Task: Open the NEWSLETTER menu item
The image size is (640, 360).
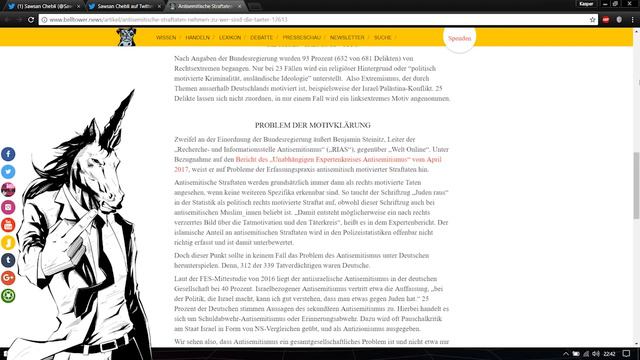Action: pos(347,38)
